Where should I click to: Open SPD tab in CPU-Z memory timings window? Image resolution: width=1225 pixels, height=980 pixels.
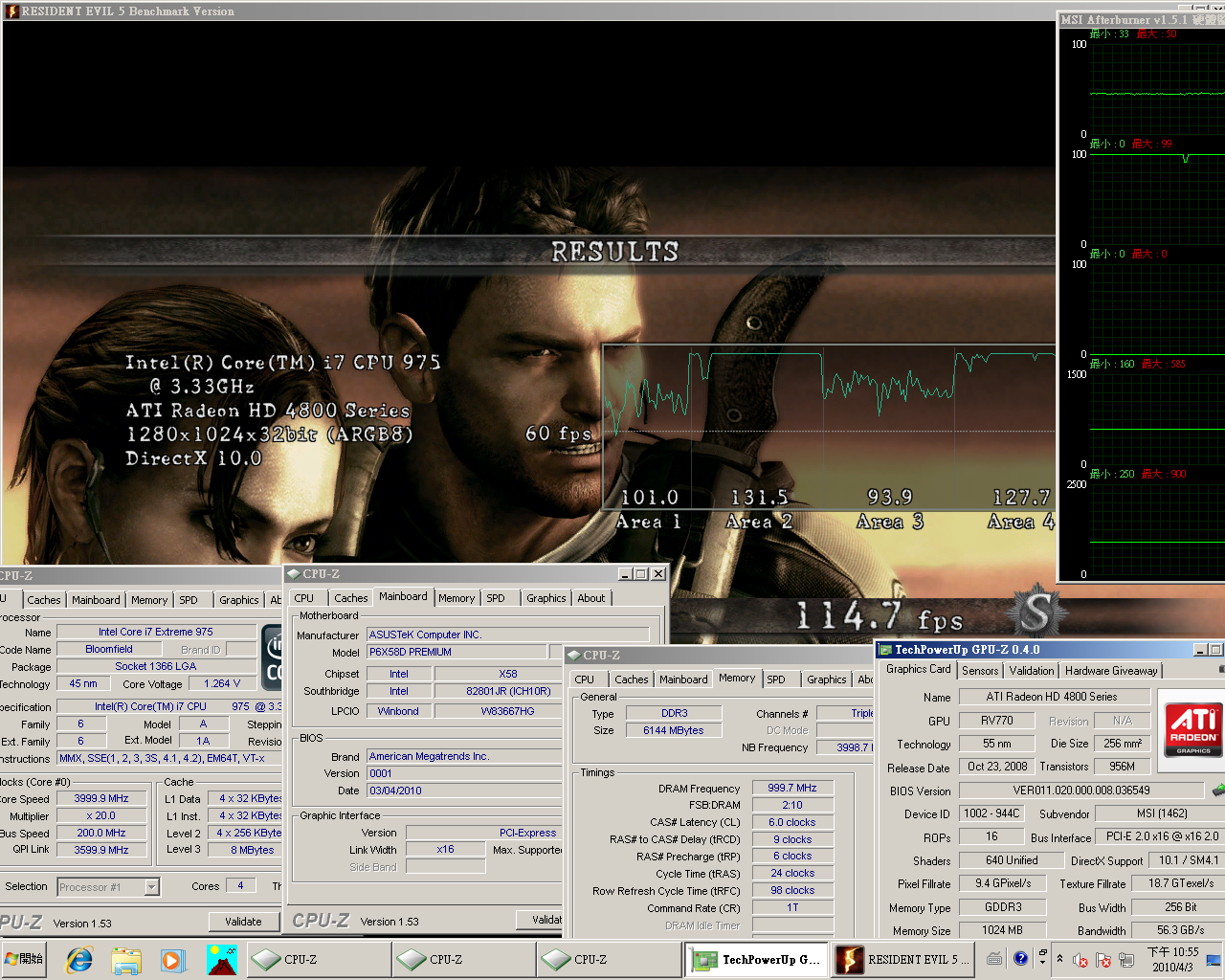[776, 679]
